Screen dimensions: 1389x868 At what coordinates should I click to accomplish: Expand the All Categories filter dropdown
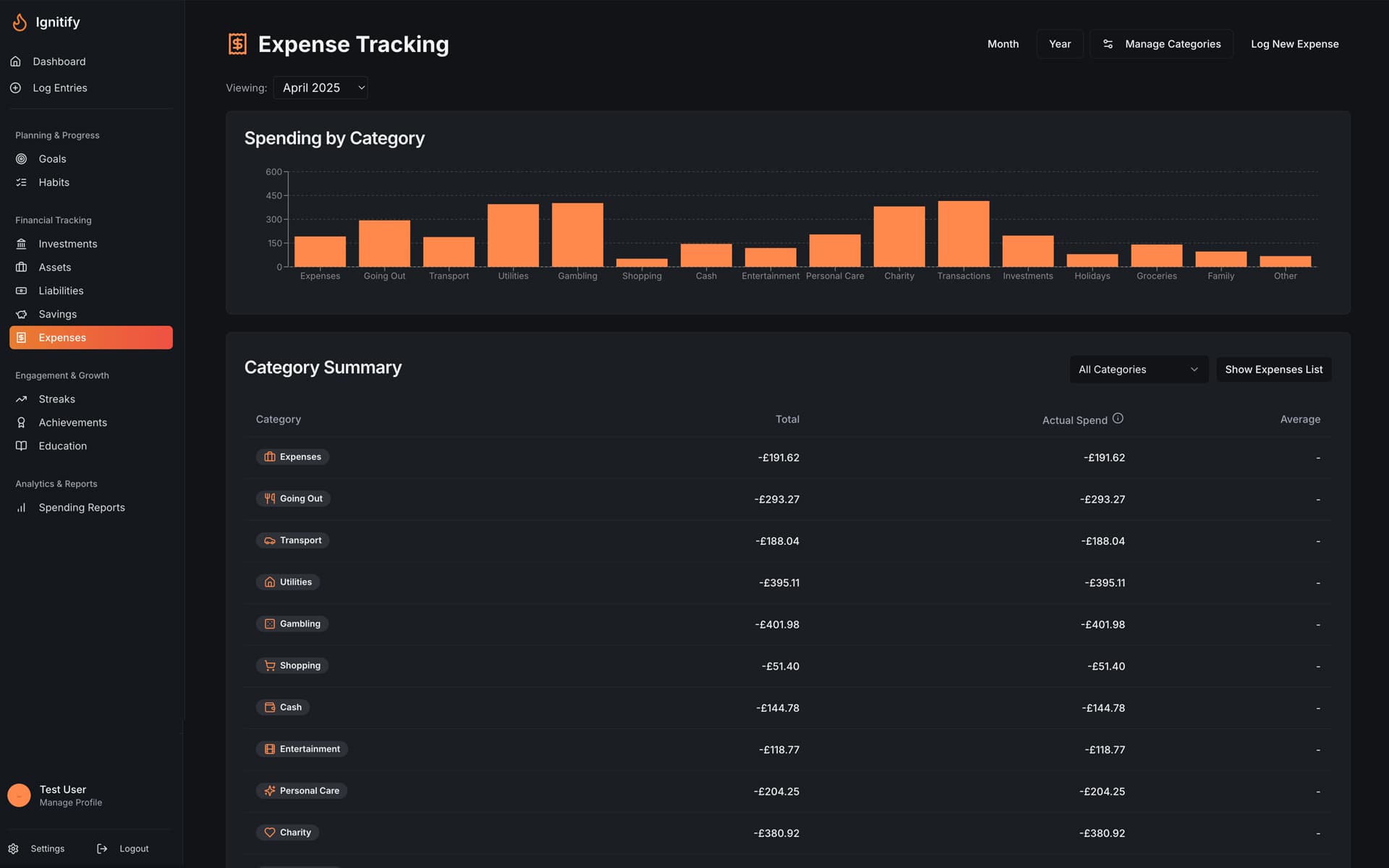[x=1138, y=370]
